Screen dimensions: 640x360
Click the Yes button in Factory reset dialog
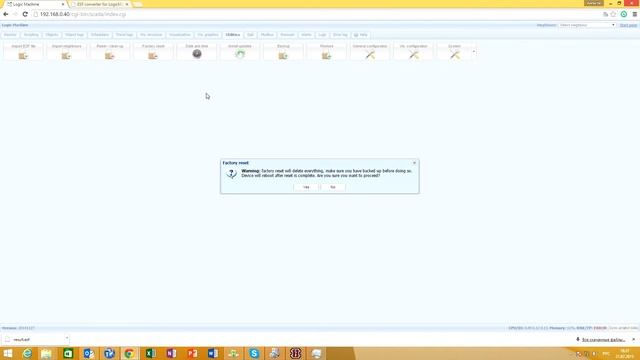(306, 187)
